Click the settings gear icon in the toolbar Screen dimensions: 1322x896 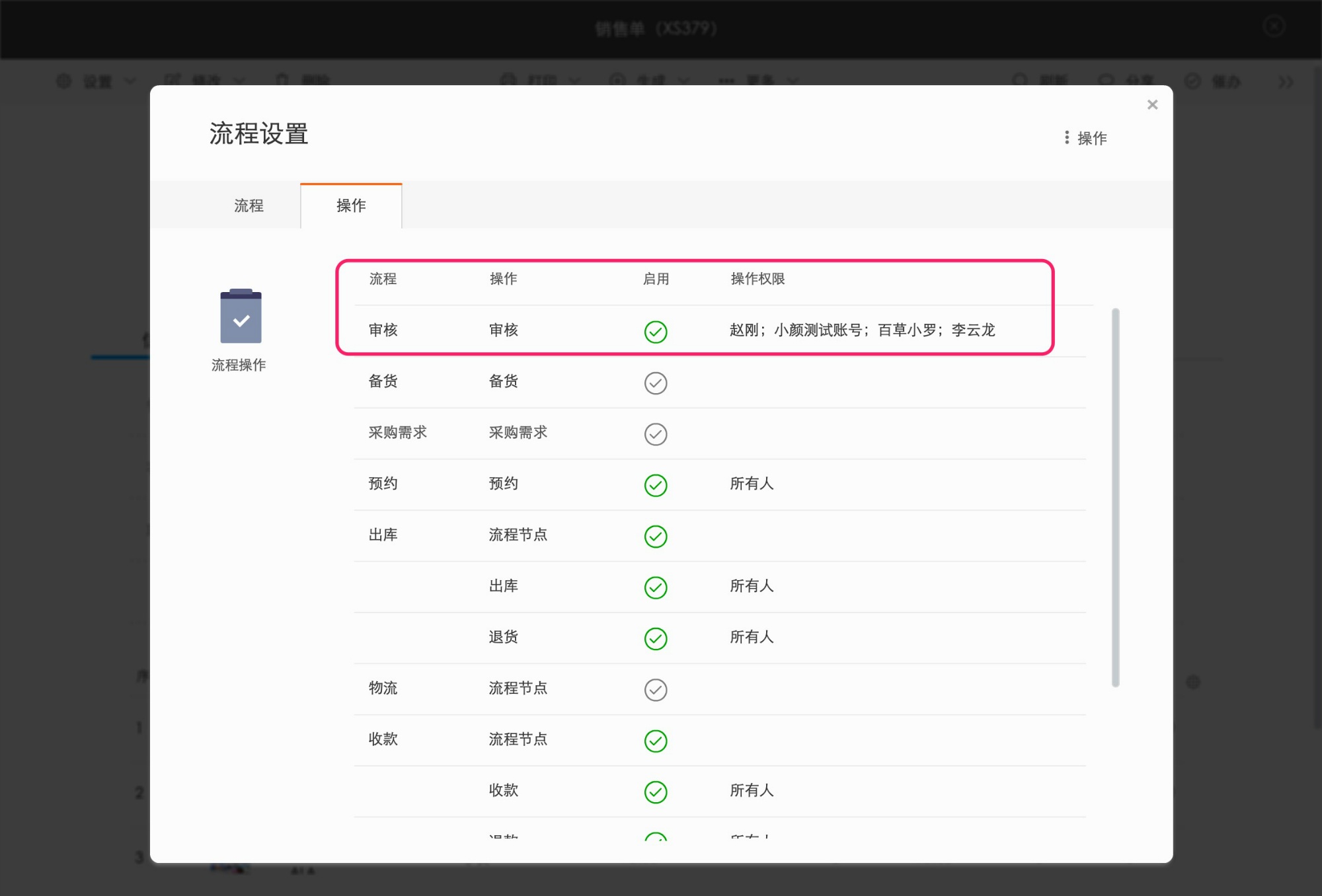[64, 81]
